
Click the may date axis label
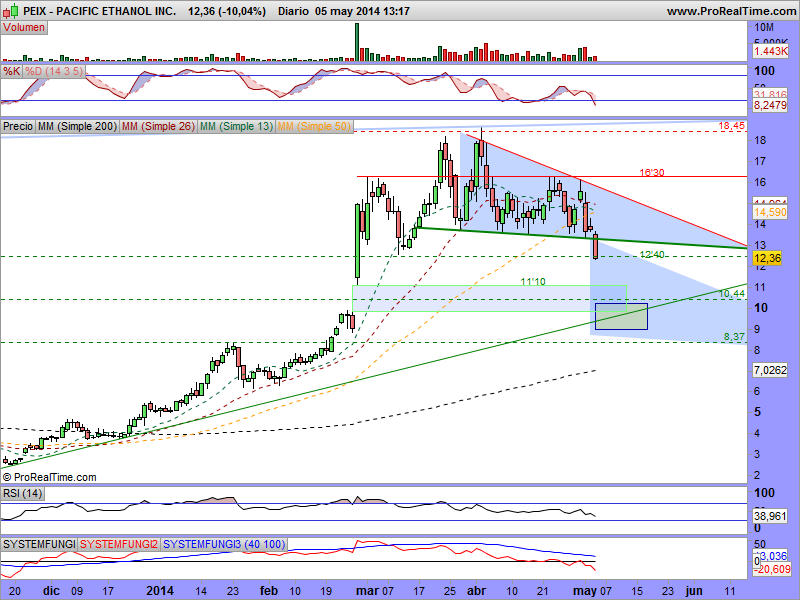(x=585, y=591)
